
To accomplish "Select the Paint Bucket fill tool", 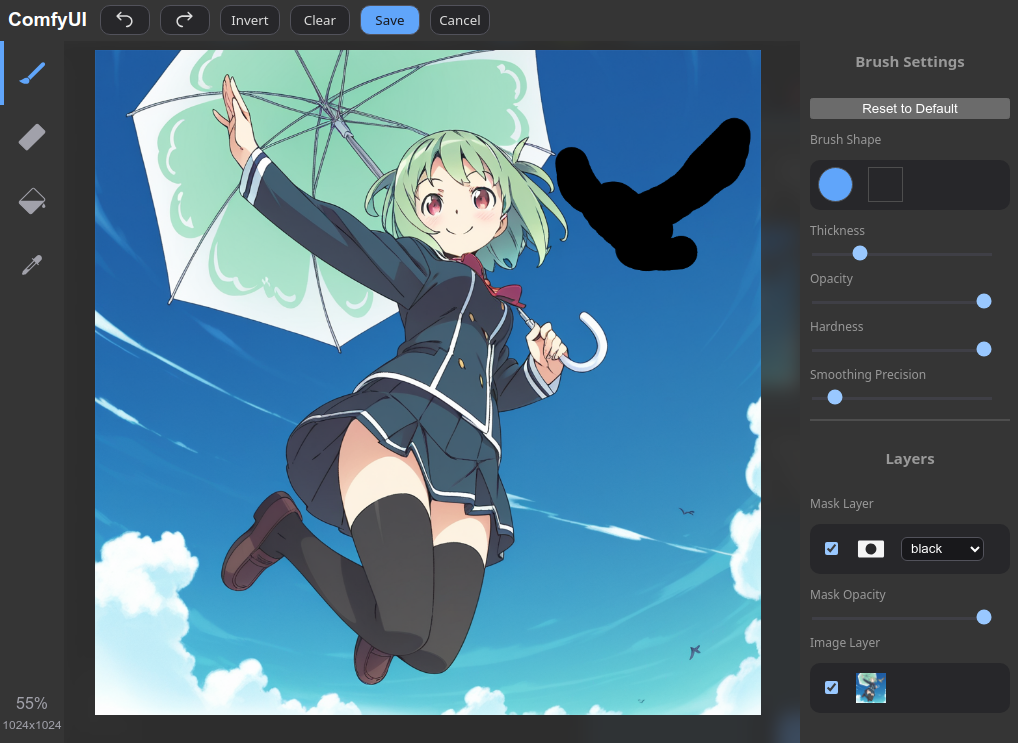I will [x=33, y=201].
